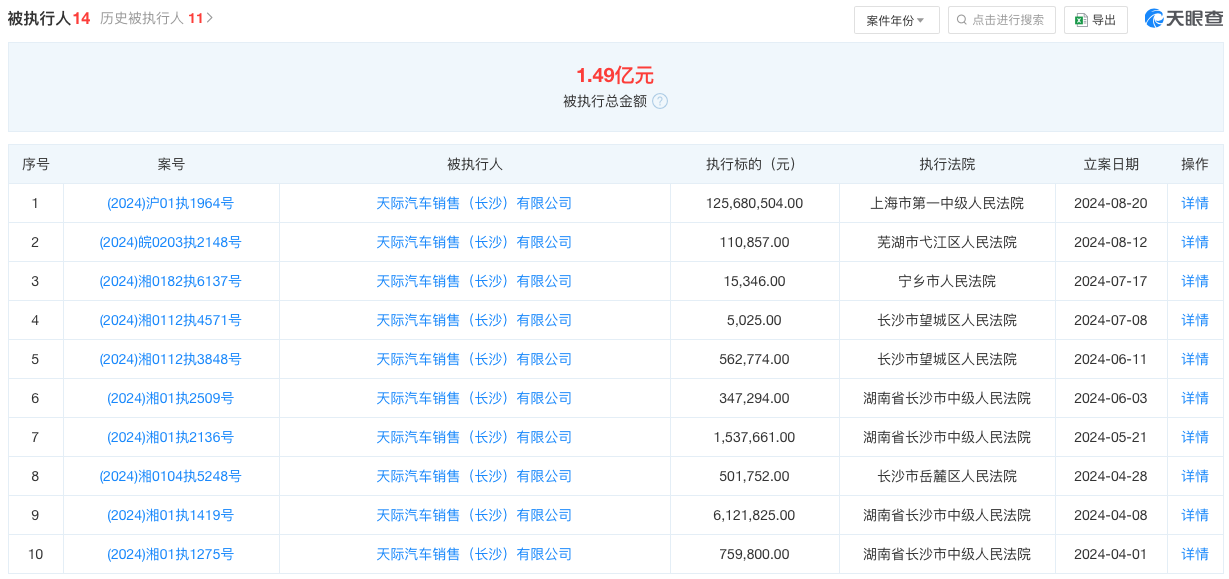1229x579 pixels.
Task: Open the 案件年份 dropdown
Action: coord(896,20)
